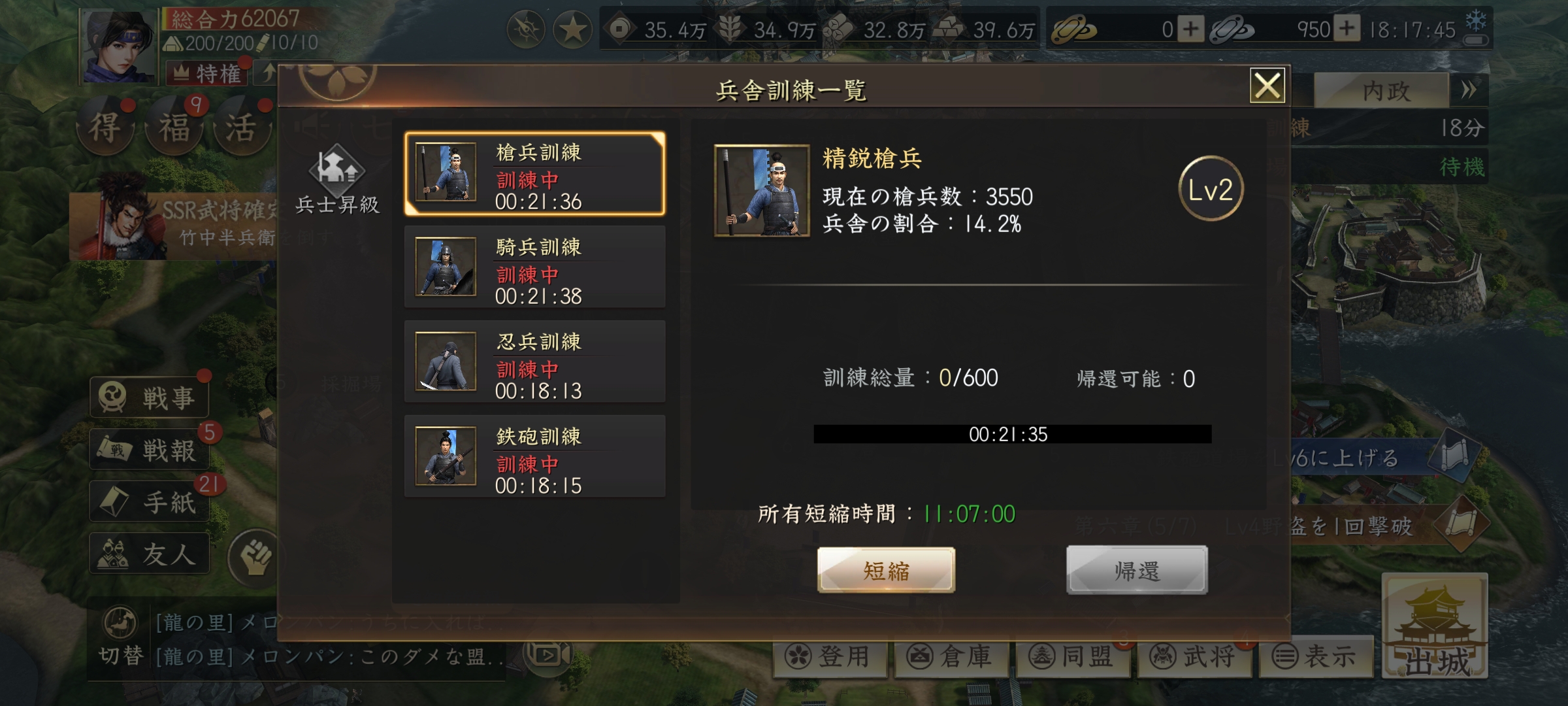Select 騎兵訓練 cavalry training entry

[534, 267]
